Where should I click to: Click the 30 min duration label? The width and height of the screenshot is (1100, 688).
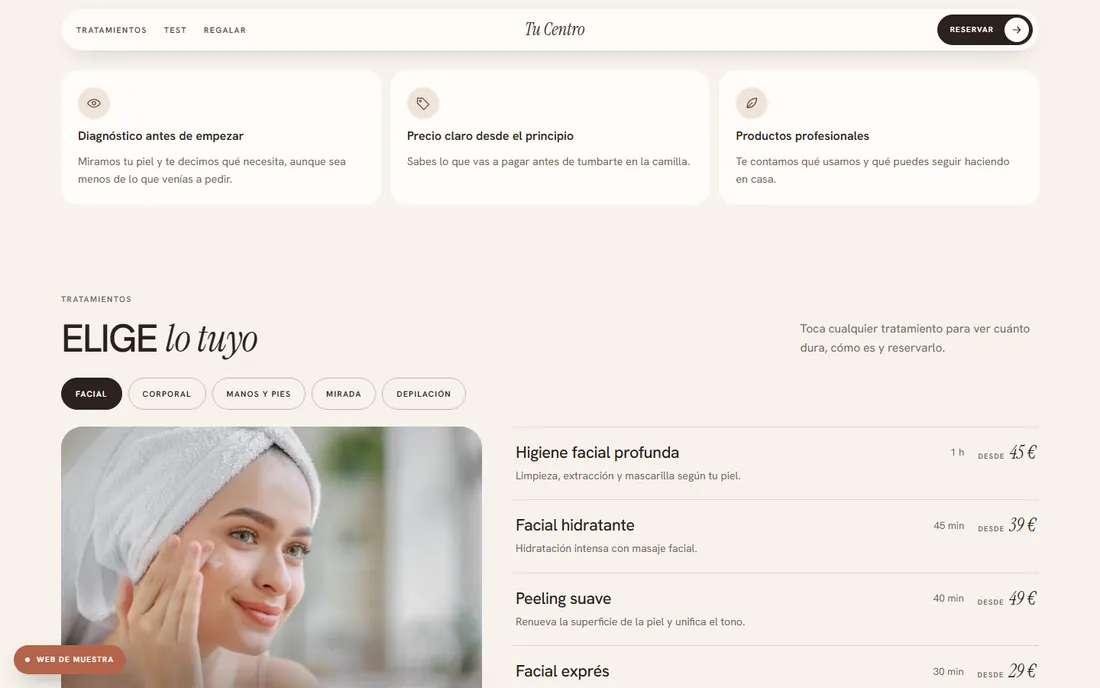click(948, 671)
